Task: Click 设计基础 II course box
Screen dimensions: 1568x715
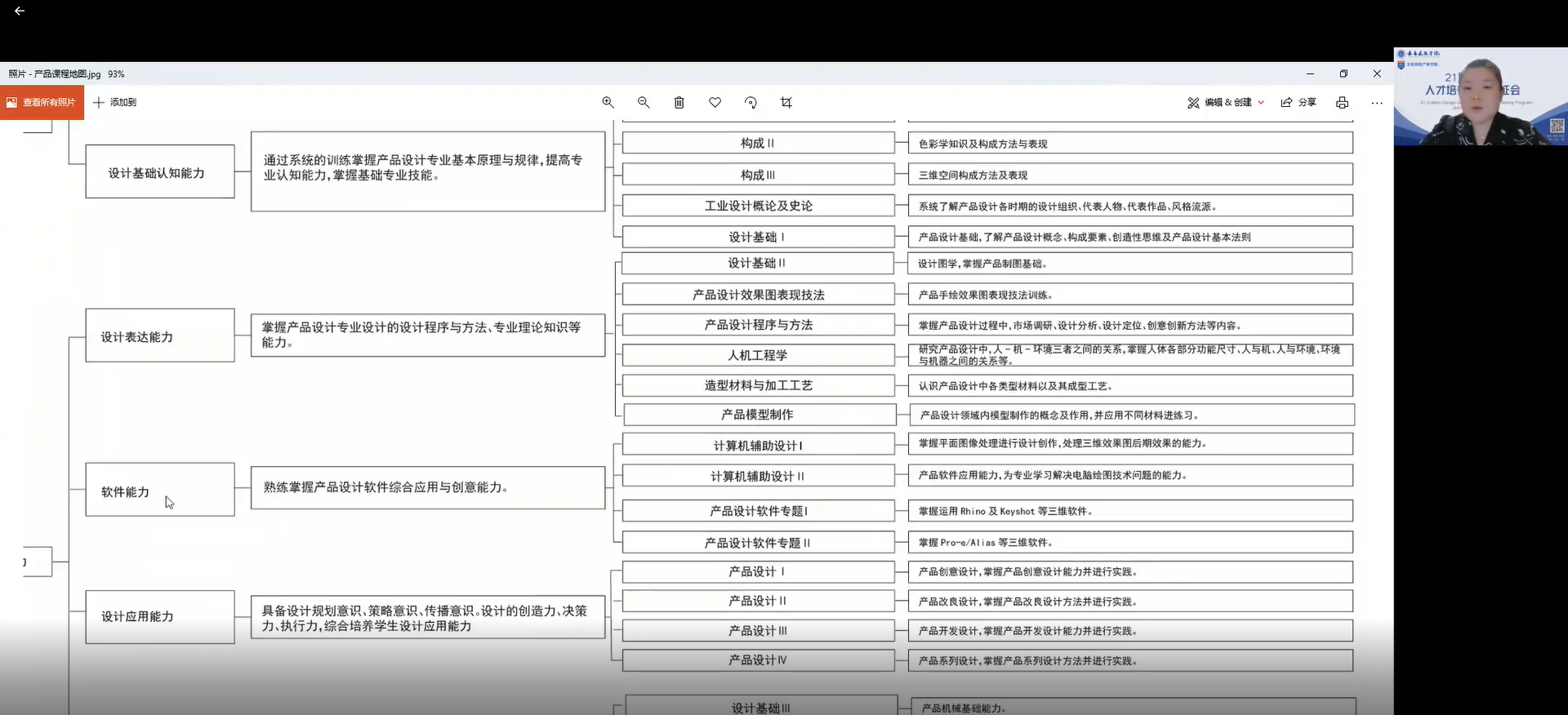Action: 758,263
